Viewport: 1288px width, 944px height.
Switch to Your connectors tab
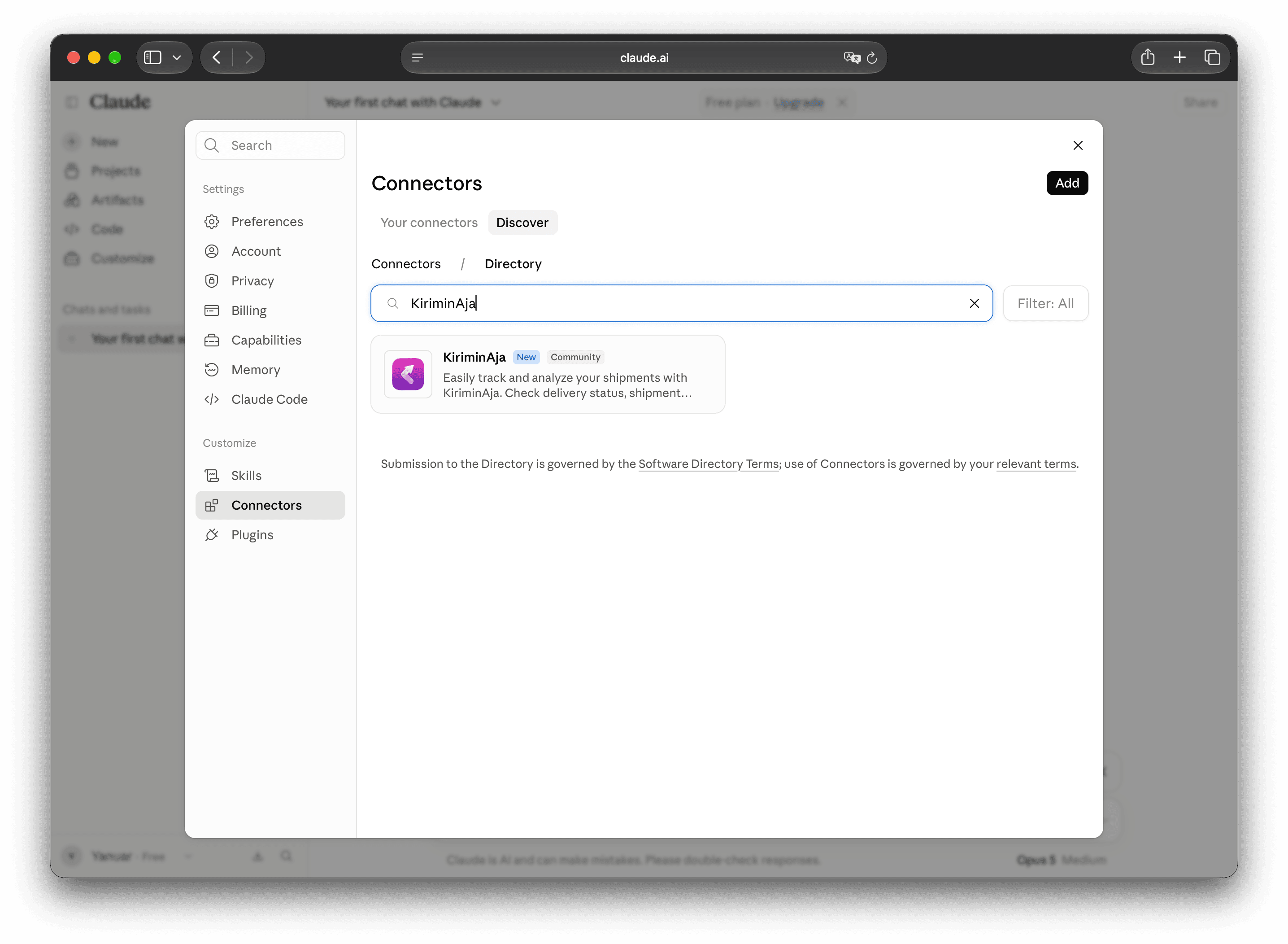[x=429, y=223]
